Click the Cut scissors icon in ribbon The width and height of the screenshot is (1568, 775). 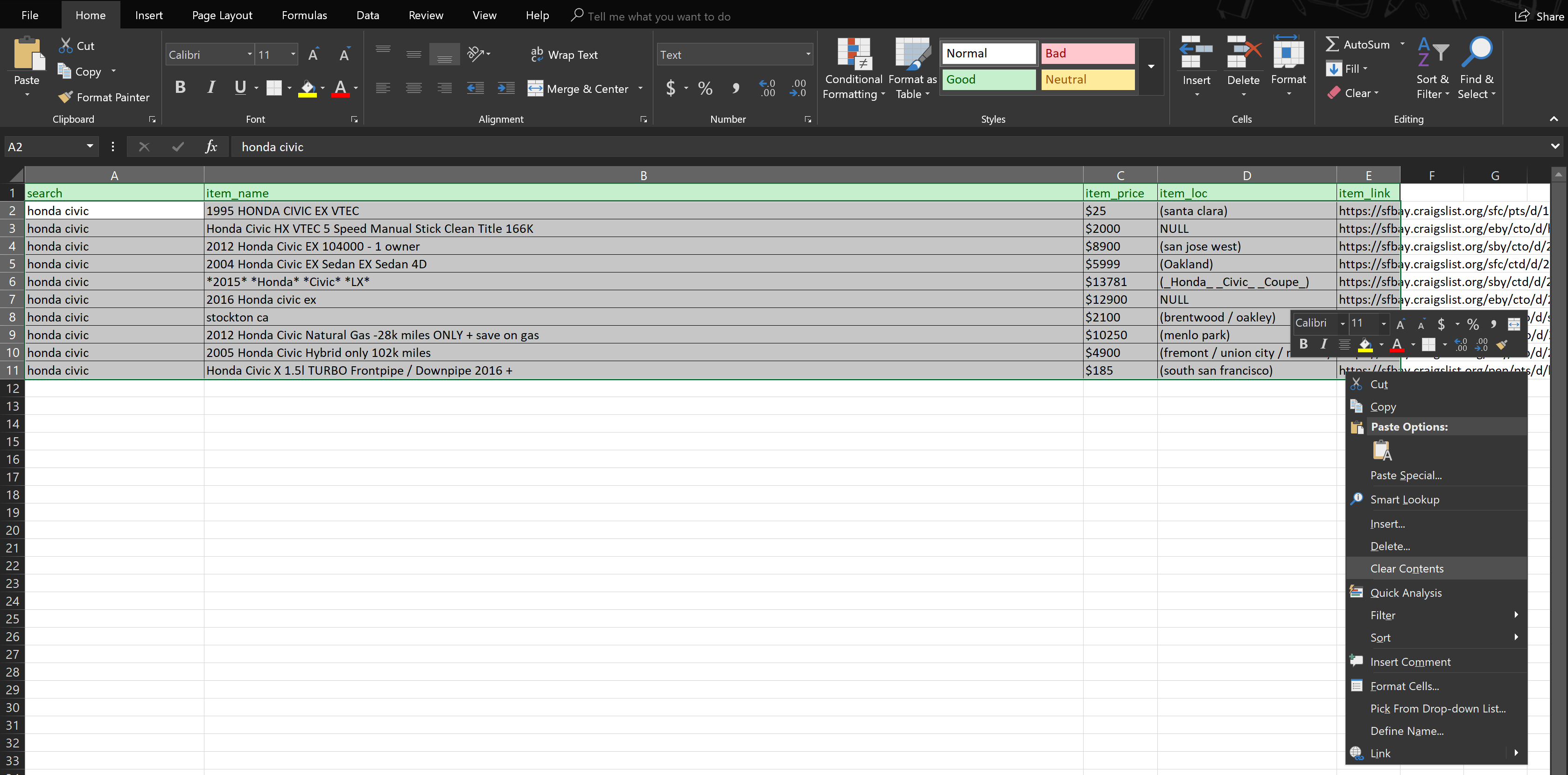66,46
